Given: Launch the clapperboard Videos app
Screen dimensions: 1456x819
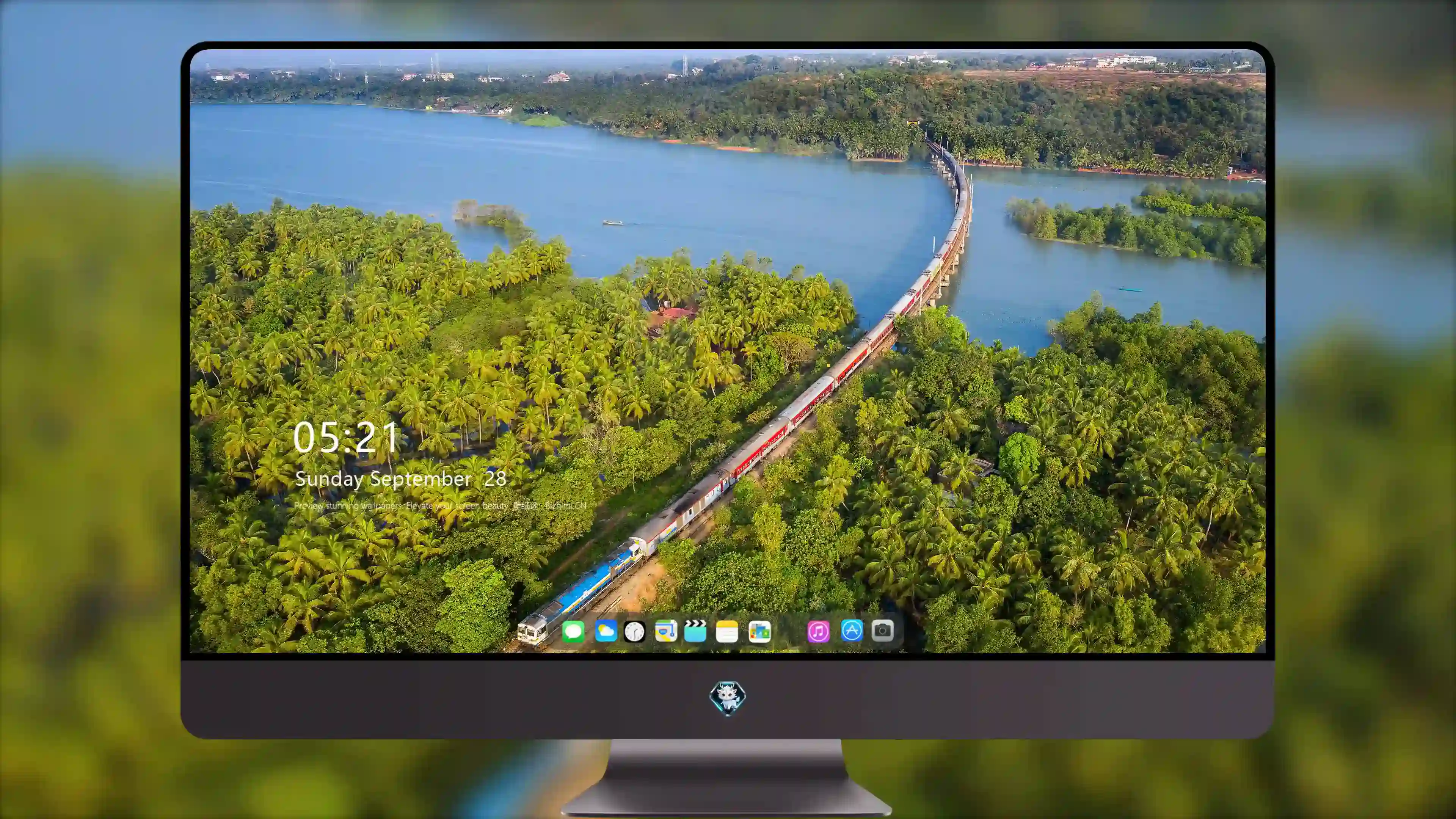Looking at the screenshot, I should pos(695,631).
